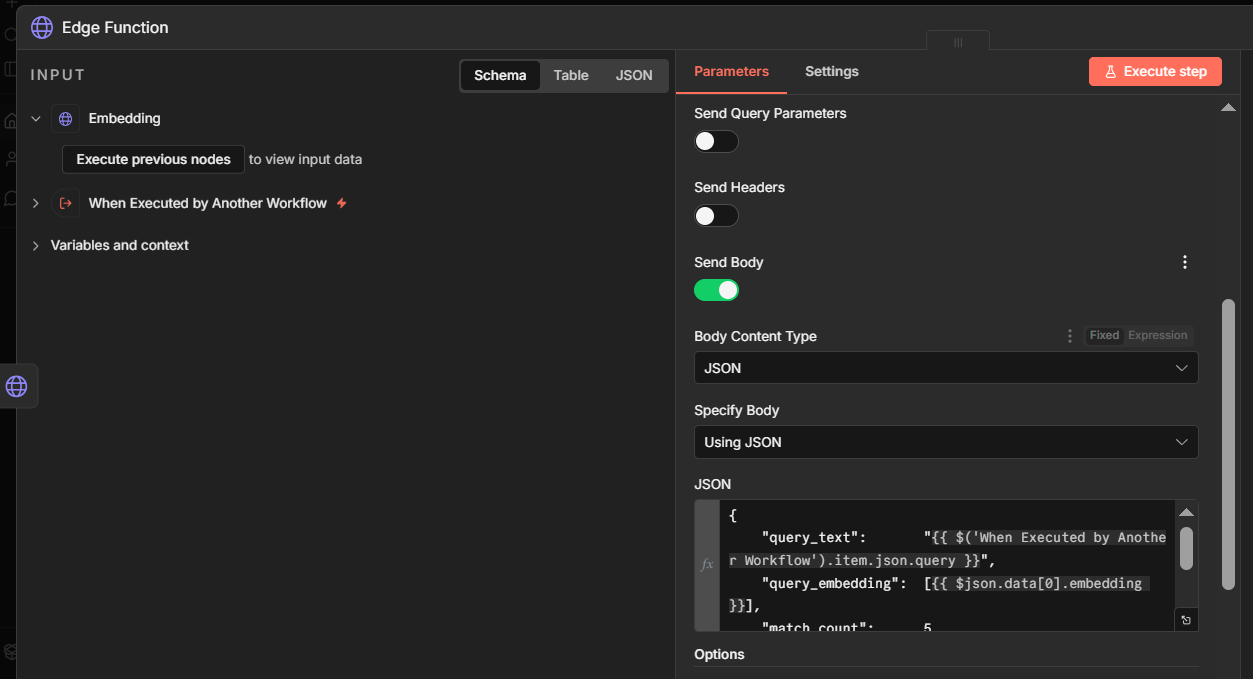Click Execute previous nodes button
Screen dimensions: 1253x679
tap(153, 160)
